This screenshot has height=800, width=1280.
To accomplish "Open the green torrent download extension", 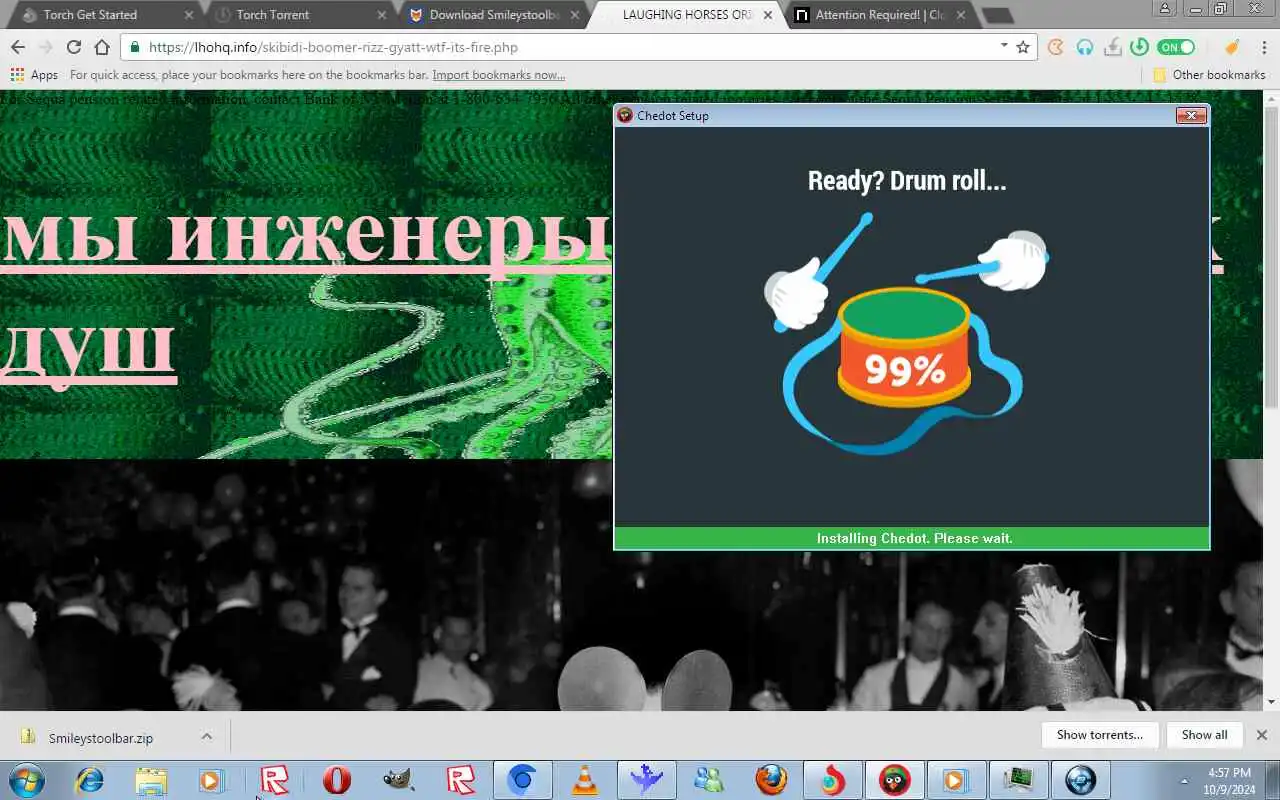I will [x=1139, y=47].
